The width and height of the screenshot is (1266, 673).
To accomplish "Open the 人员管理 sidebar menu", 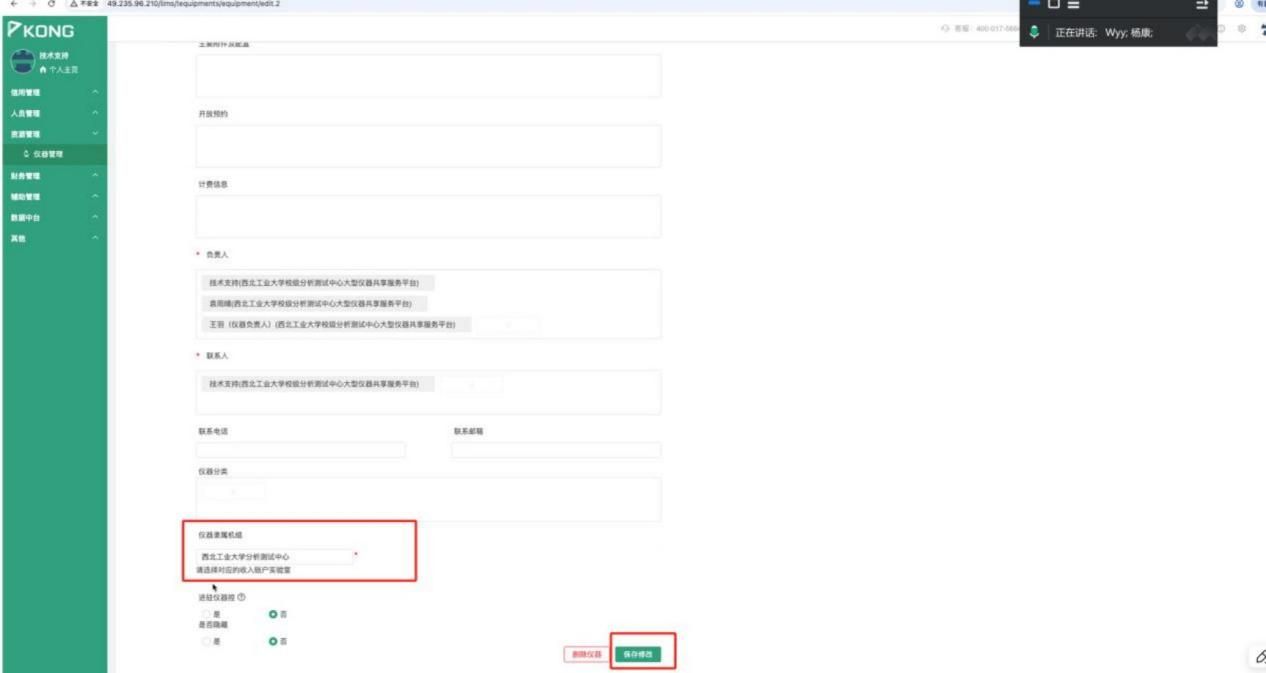I will [53, 113].
